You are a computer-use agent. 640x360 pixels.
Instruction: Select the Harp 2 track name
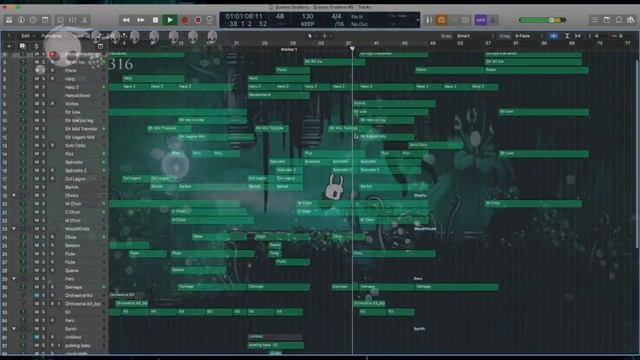click(x=72, y=87)
